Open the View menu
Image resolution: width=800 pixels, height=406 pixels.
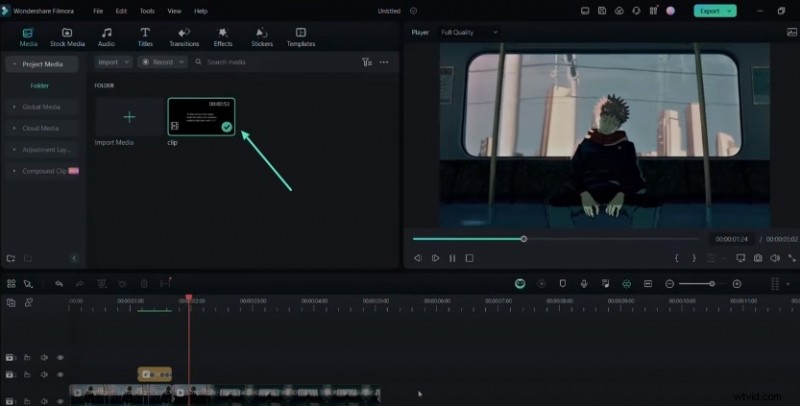174,11
